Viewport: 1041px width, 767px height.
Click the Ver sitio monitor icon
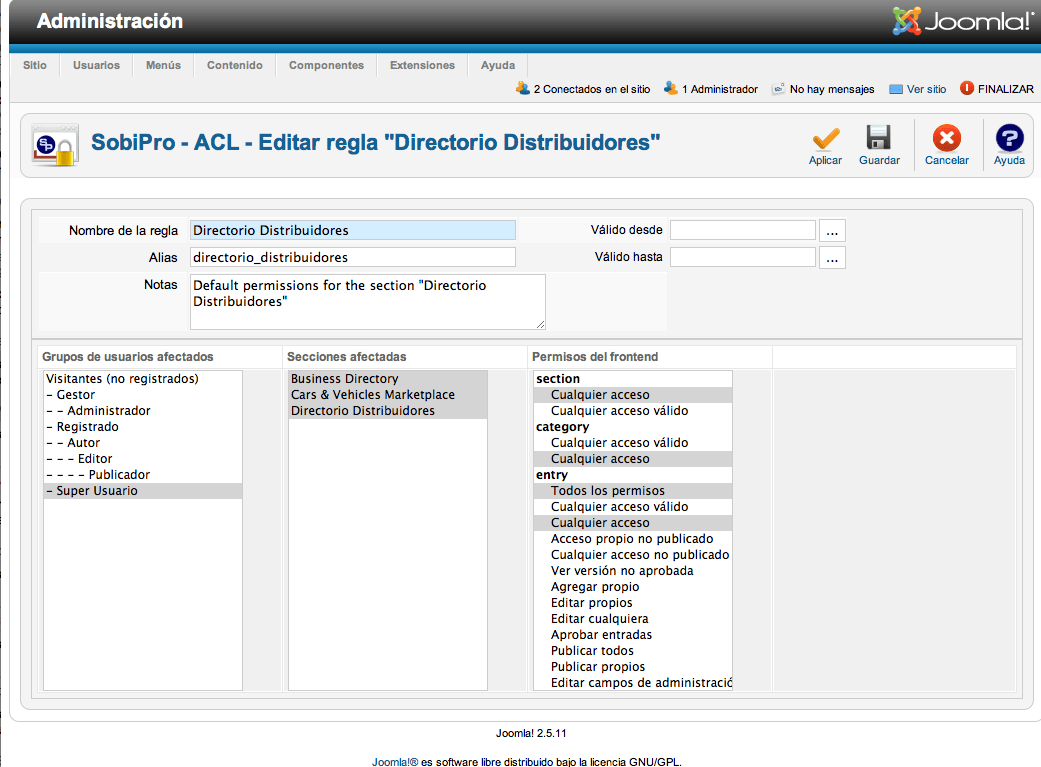[896, 89]
